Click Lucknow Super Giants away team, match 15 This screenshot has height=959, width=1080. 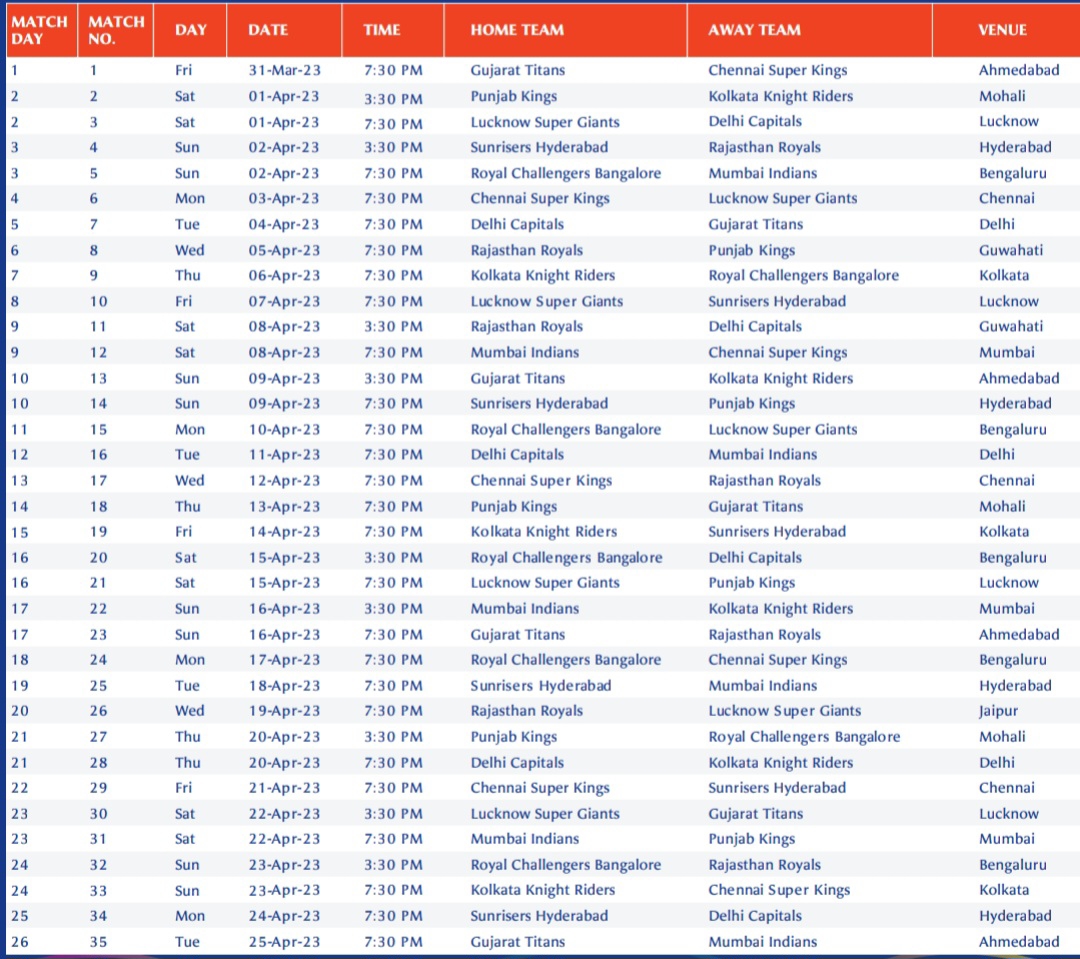pos(782,429)
